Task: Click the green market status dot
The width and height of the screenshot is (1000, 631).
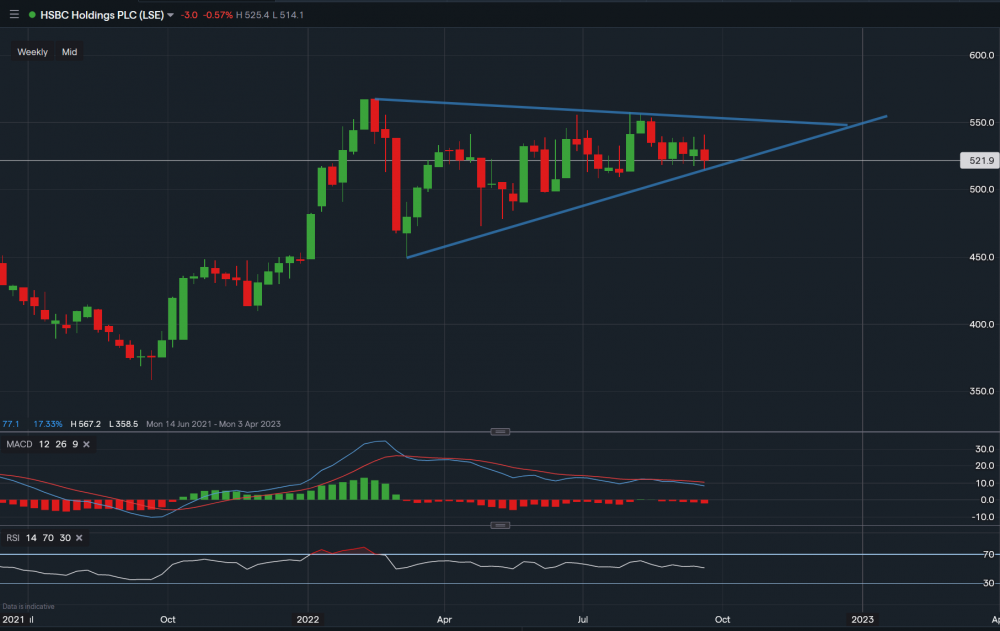Action: pyautogui.click(x=32, y=15)
